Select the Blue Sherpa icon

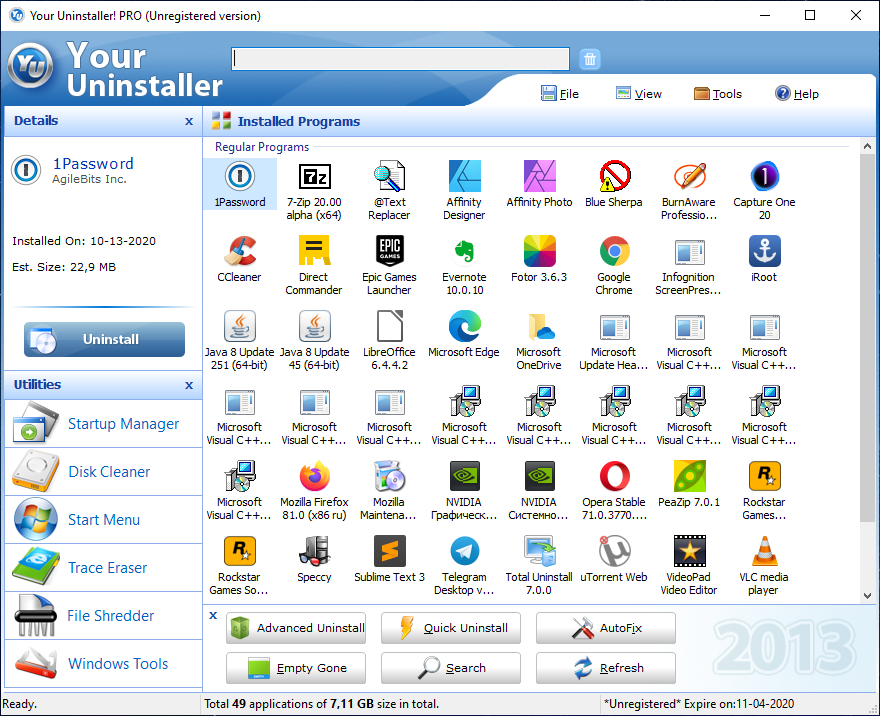coord(614,176)
